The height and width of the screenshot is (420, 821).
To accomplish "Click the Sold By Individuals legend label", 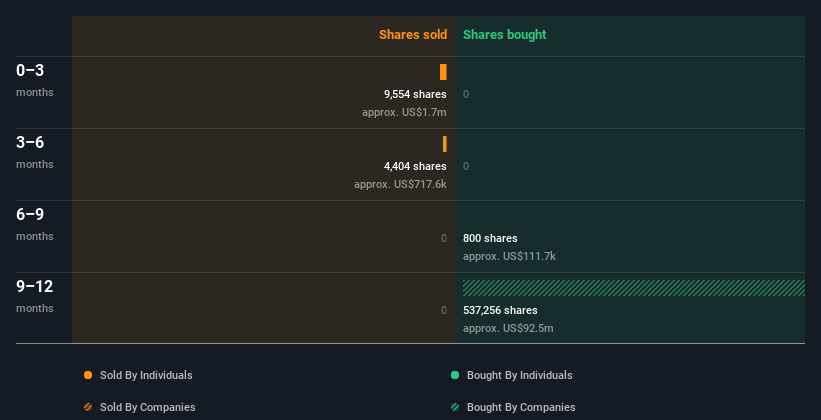I will coord(146,375).
